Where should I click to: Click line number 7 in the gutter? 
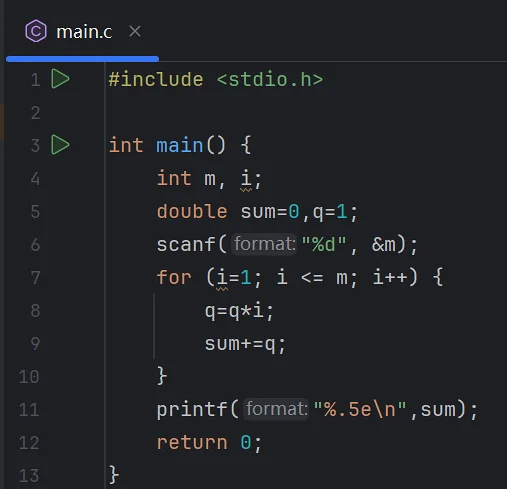(35, 278)
